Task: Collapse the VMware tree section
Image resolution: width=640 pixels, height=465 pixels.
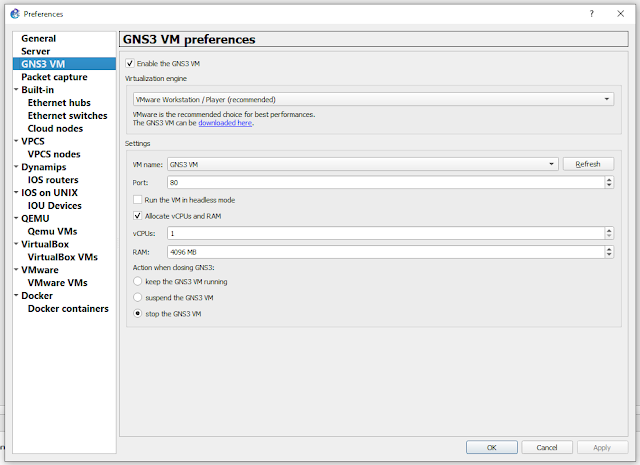Action: pos(16,269)
